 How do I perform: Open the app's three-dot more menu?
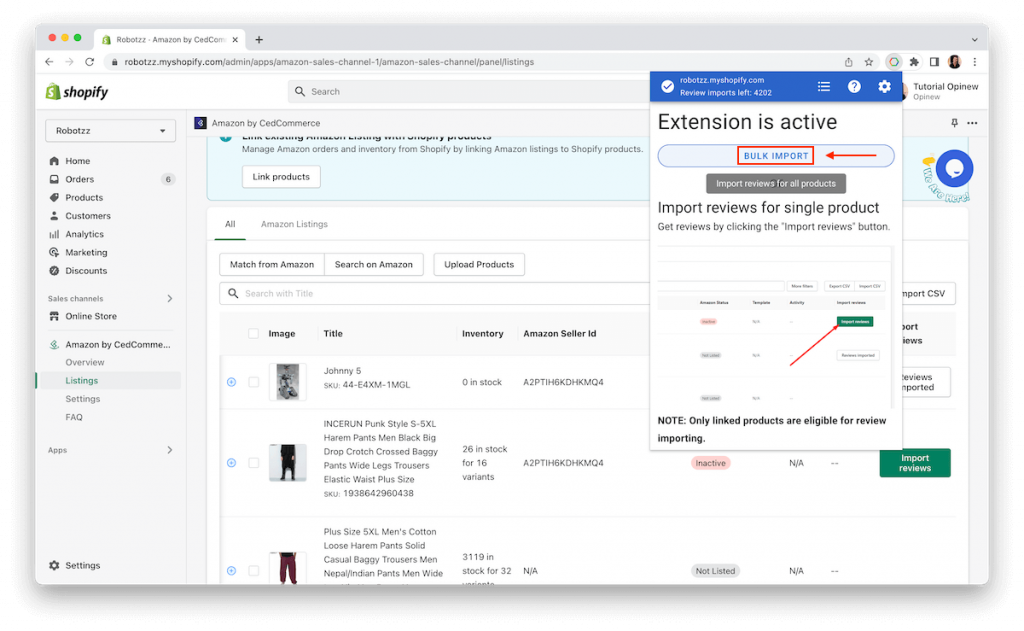[x=972, y=123]
